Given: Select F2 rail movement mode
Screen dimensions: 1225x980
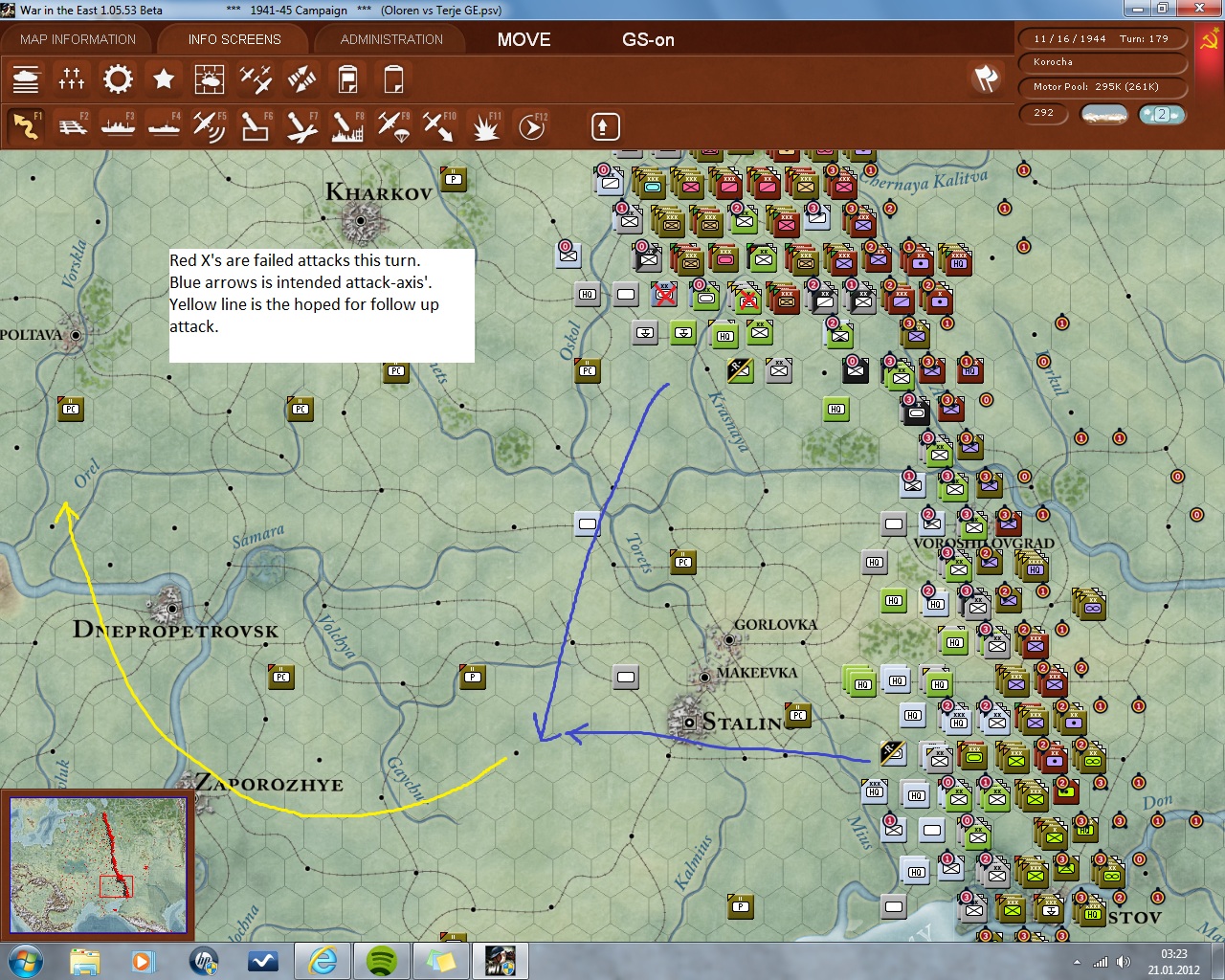Looking at the screenshot, I should coord(72,126).
